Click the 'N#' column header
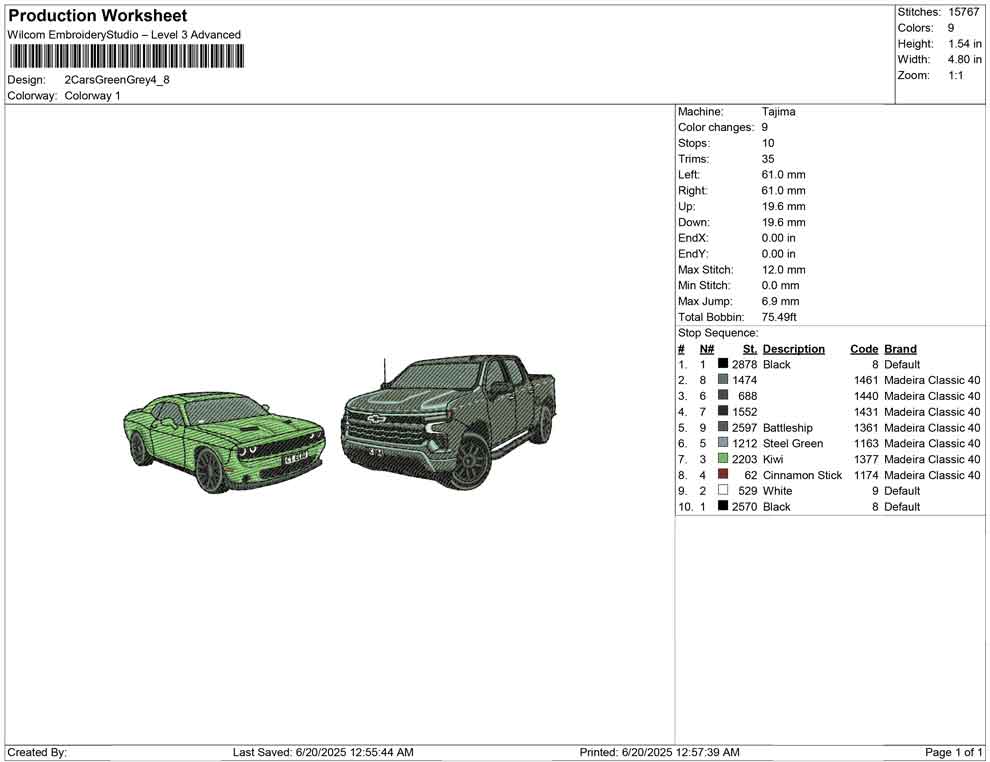Screen dimensions: 990x762 [707, 348]
